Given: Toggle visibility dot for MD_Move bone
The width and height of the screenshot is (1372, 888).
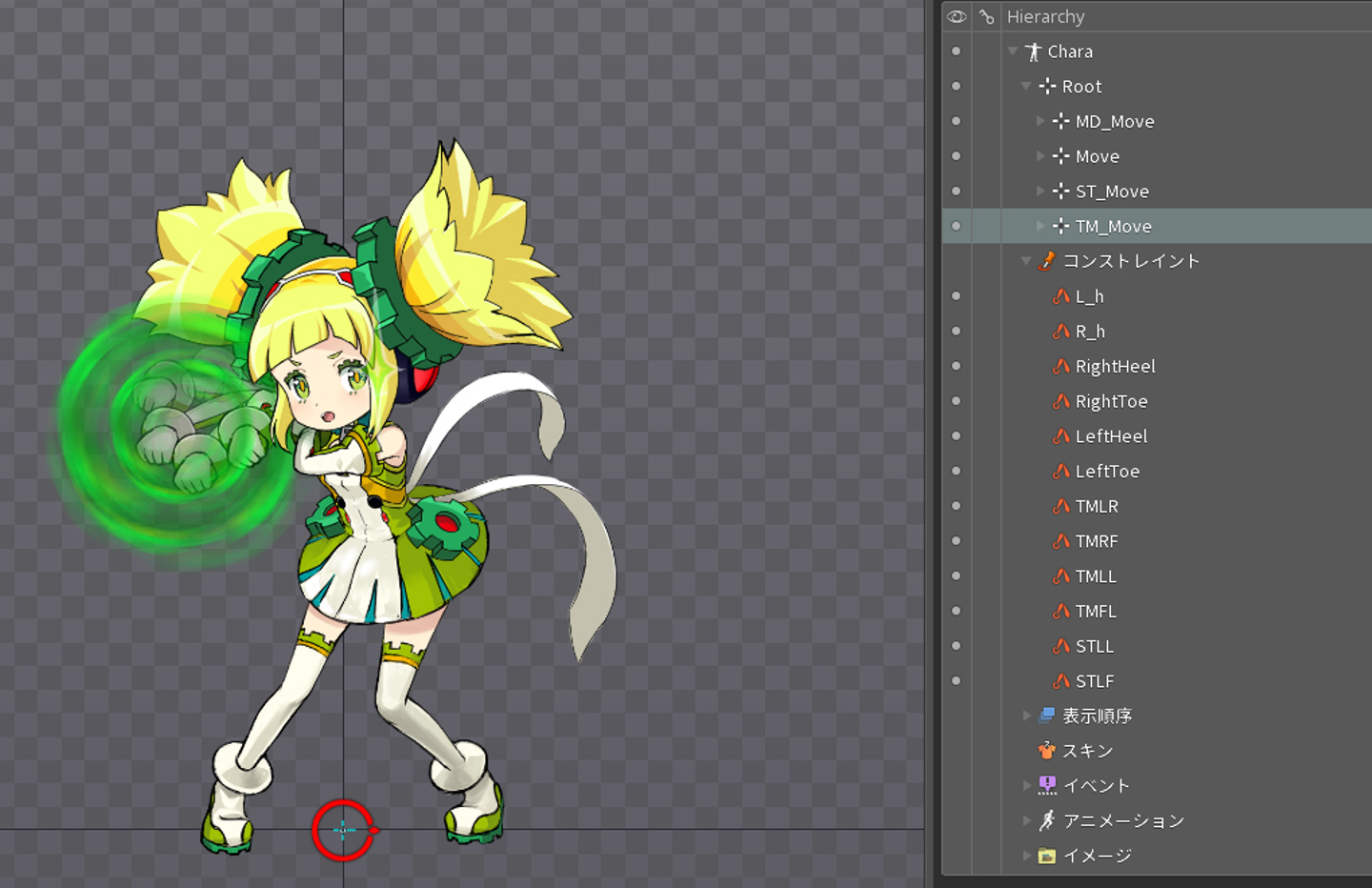Looking at the screenshot, I should tap(956, 121).
